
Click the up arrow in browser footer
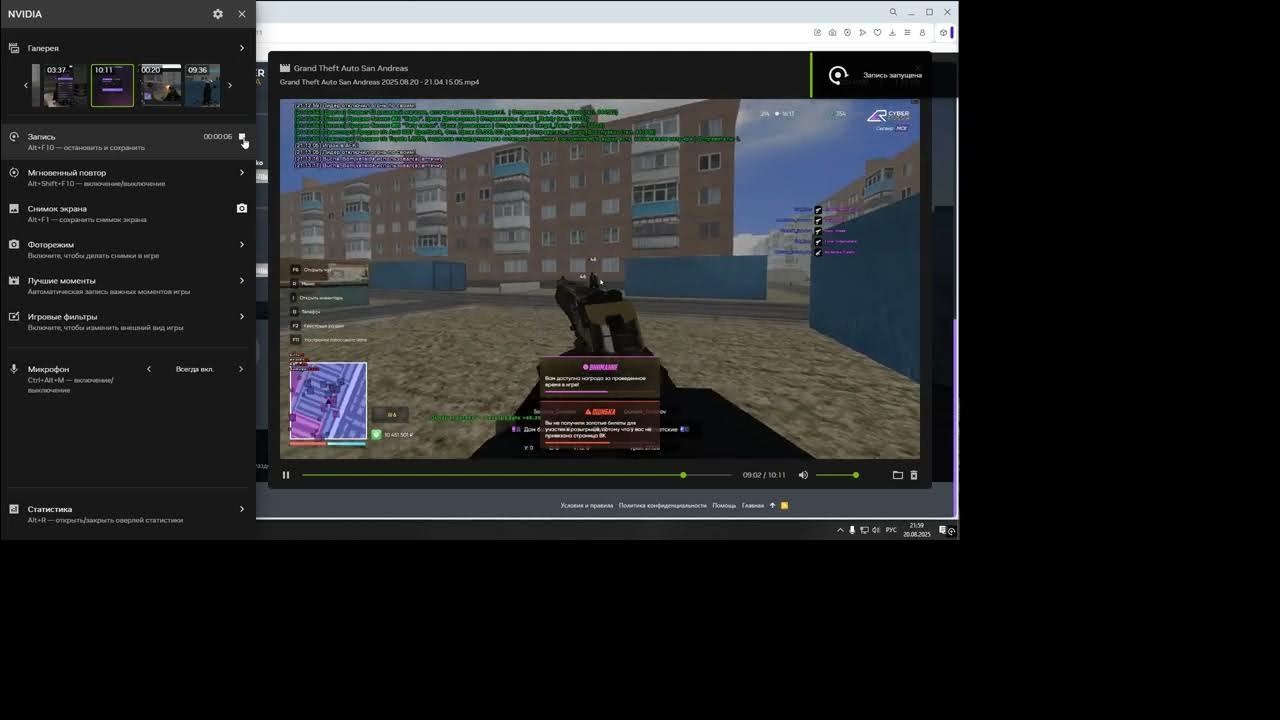(772, 505)
